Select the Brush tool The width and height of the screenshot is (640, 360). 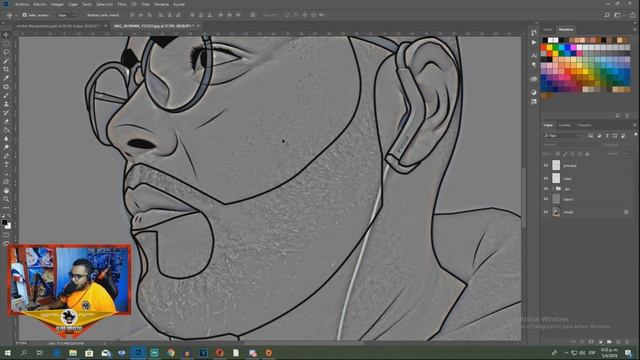(x=6, y=96)
